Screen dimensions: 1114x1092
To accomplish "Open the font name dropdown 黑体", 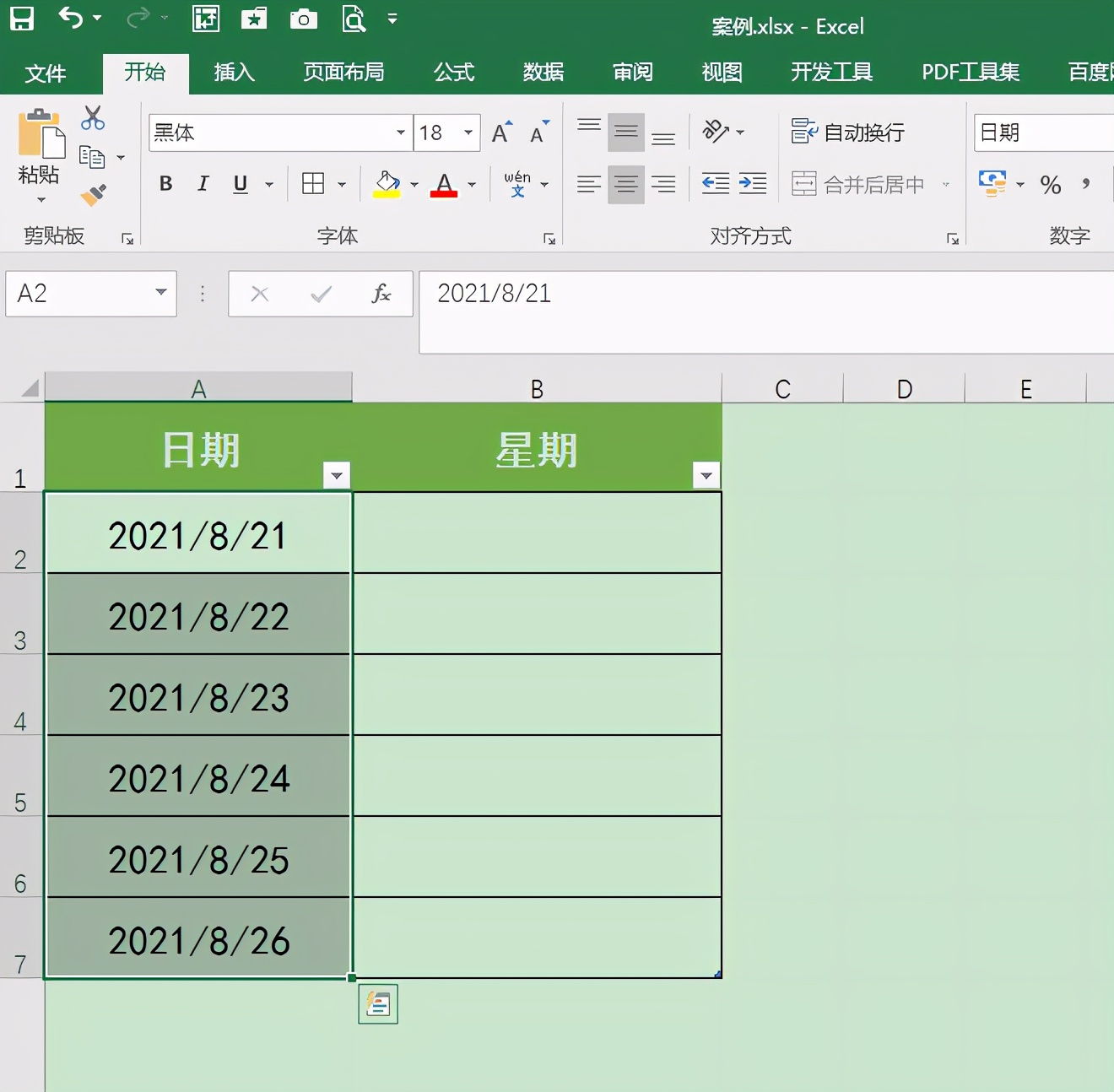I will pyautogui.click(x=401, y=132).
